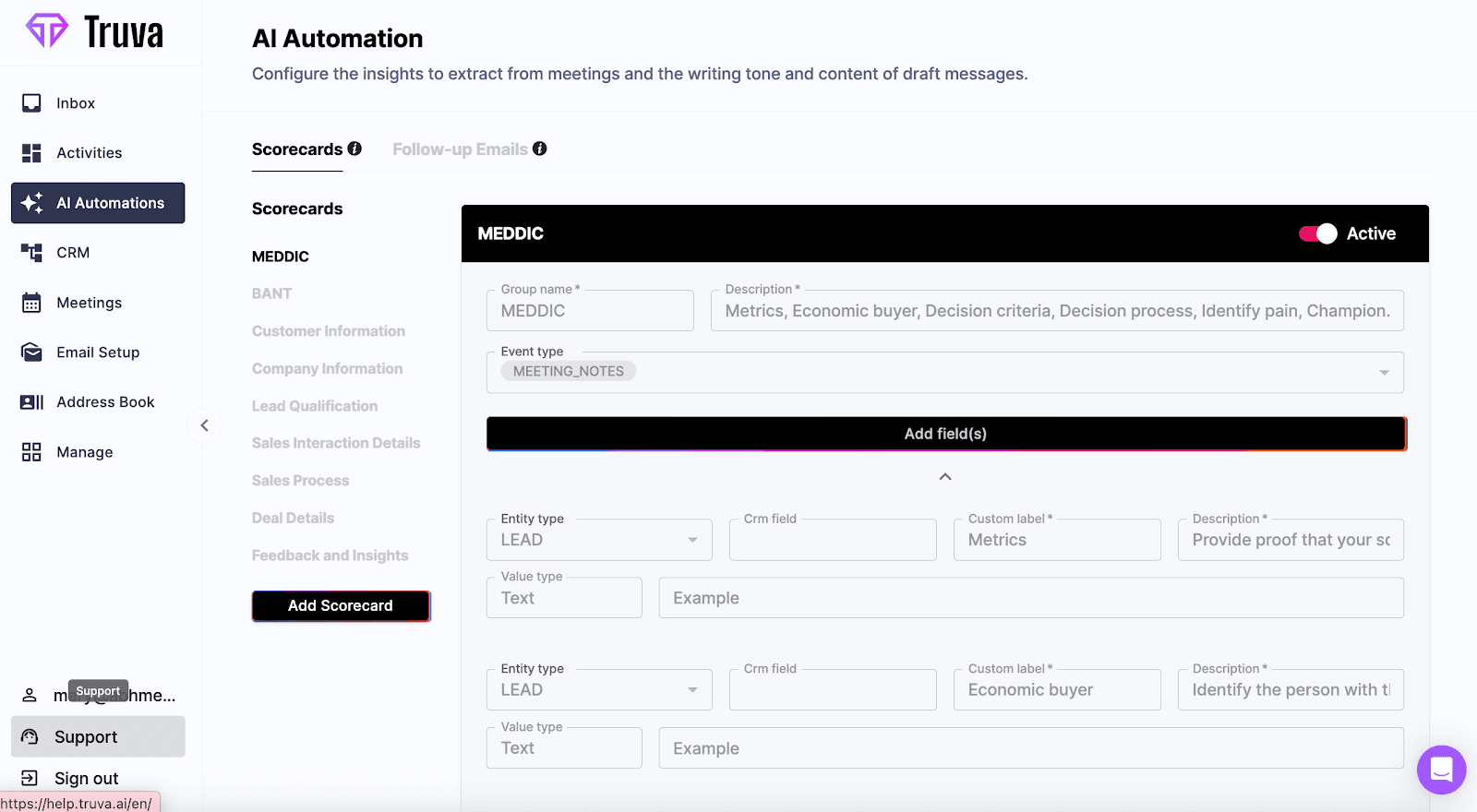Click the Value type field in Metrics row

click(x=564, y=598)
